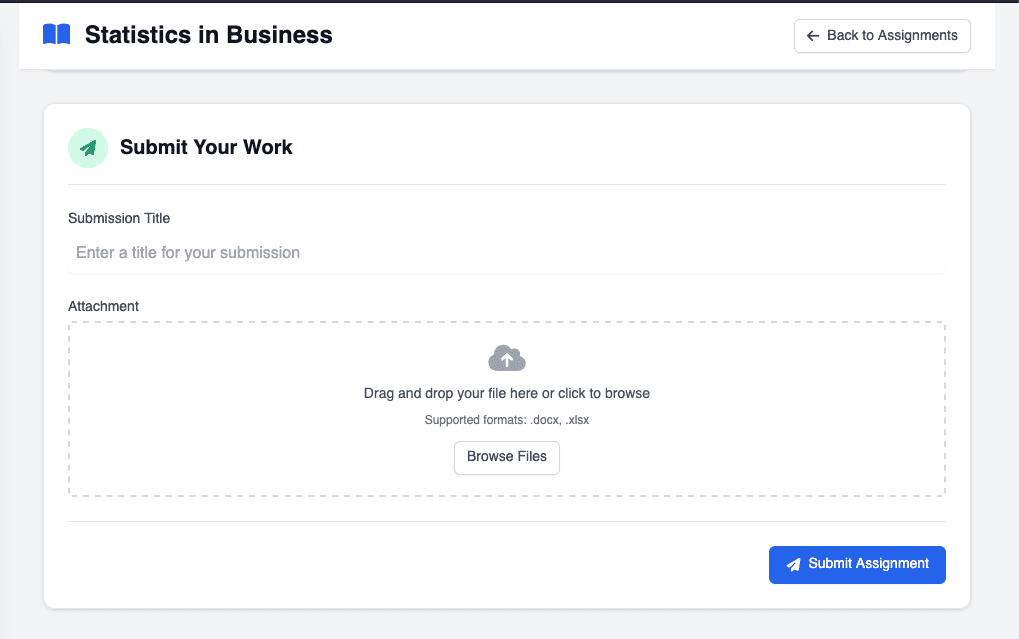Open Back to Assignments page
Viewport: 1019px width, 639px height.
[882, 36]
